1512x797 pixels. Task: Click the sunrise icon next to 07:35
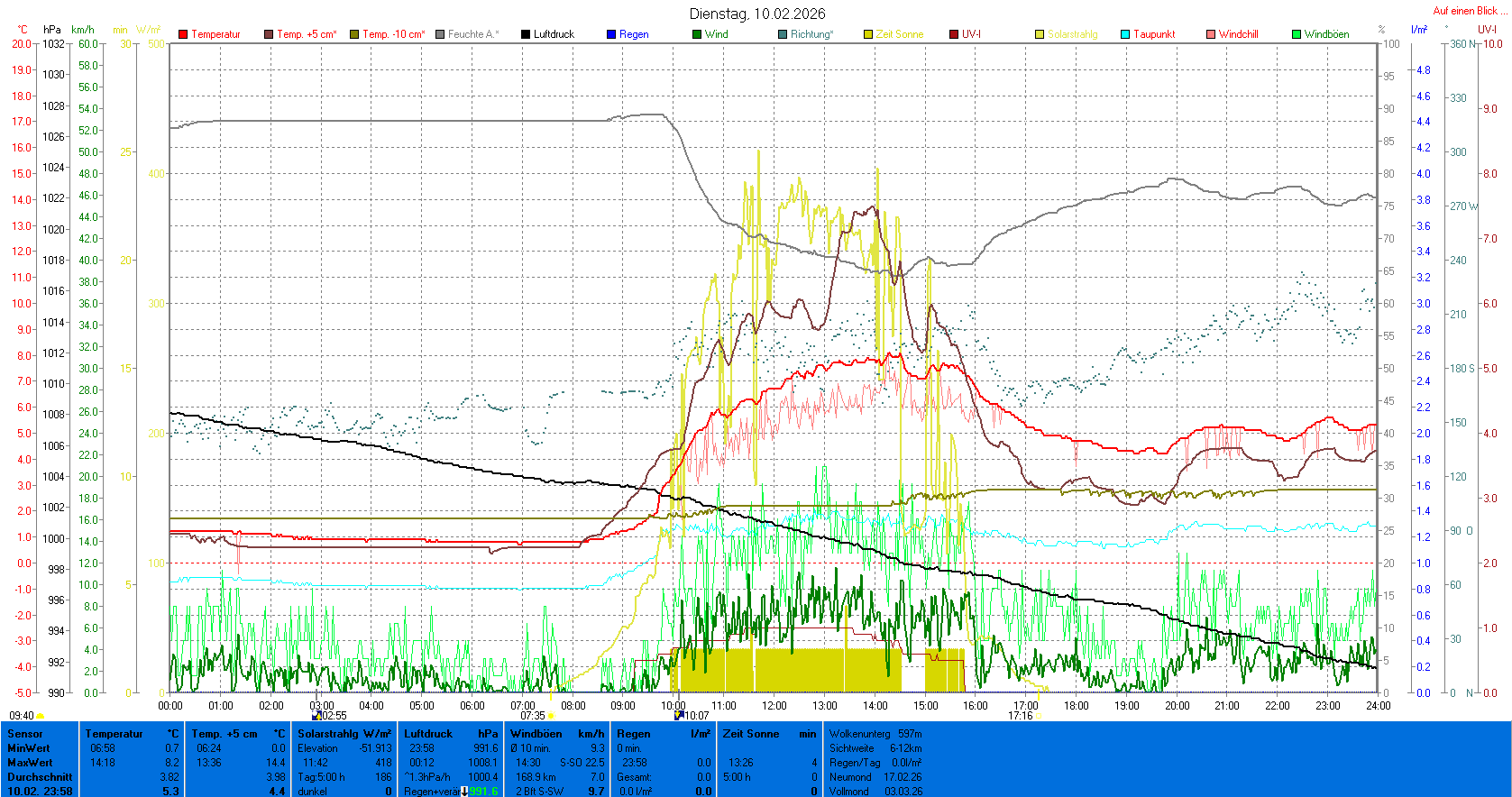tap(551, 717)
